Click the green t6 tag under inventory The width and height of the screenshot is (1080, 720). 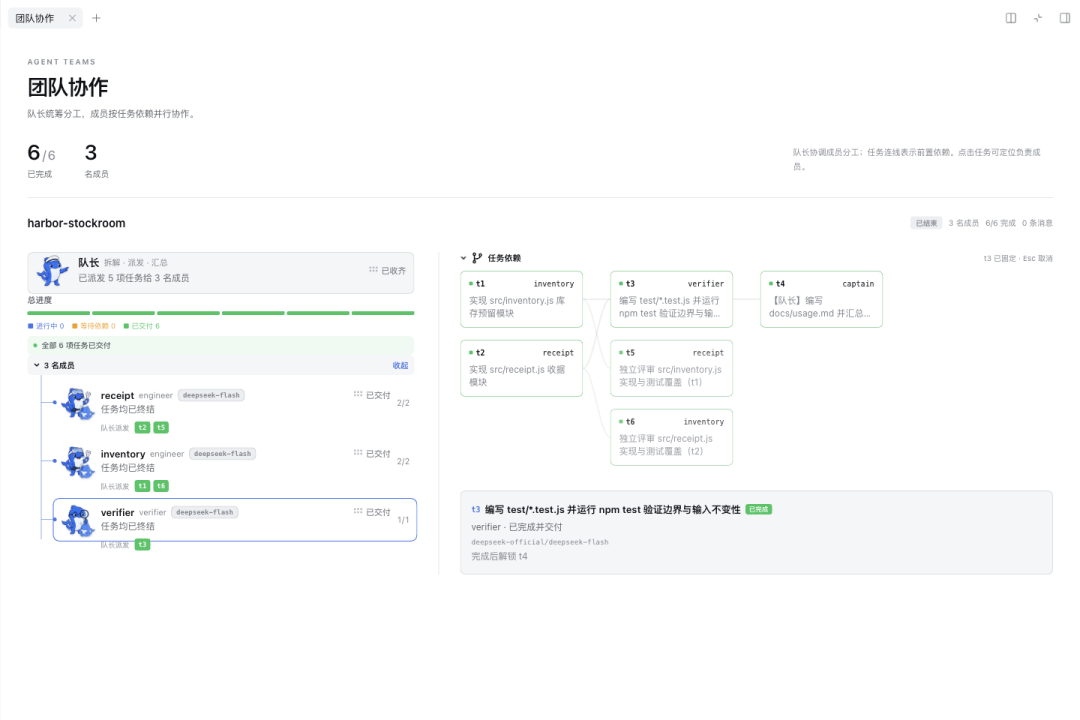(x=160, y=486)
